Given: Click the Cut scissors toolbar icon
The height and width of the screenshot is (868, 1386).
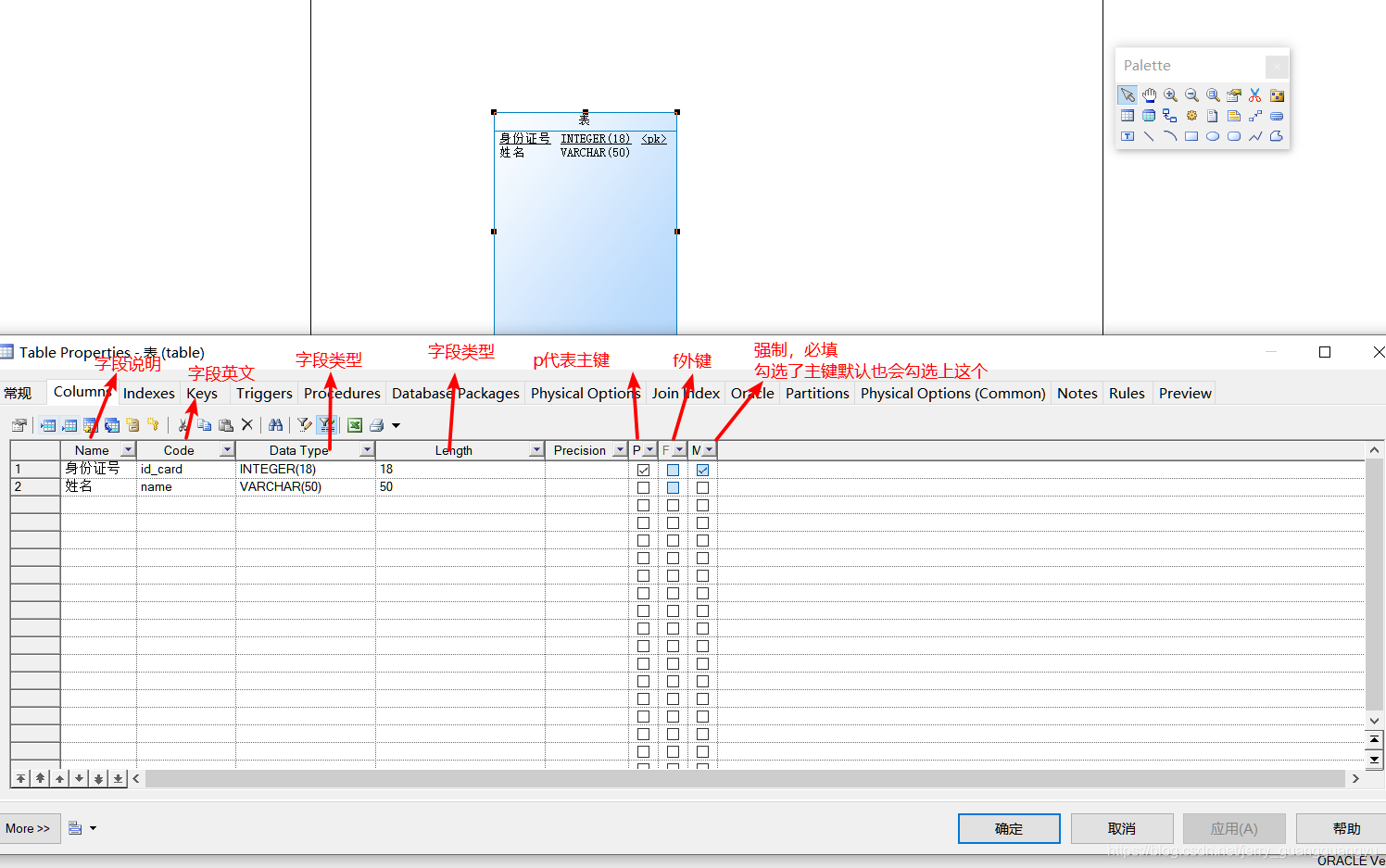Looking at the screenshot, I should (x=183, y=425).
